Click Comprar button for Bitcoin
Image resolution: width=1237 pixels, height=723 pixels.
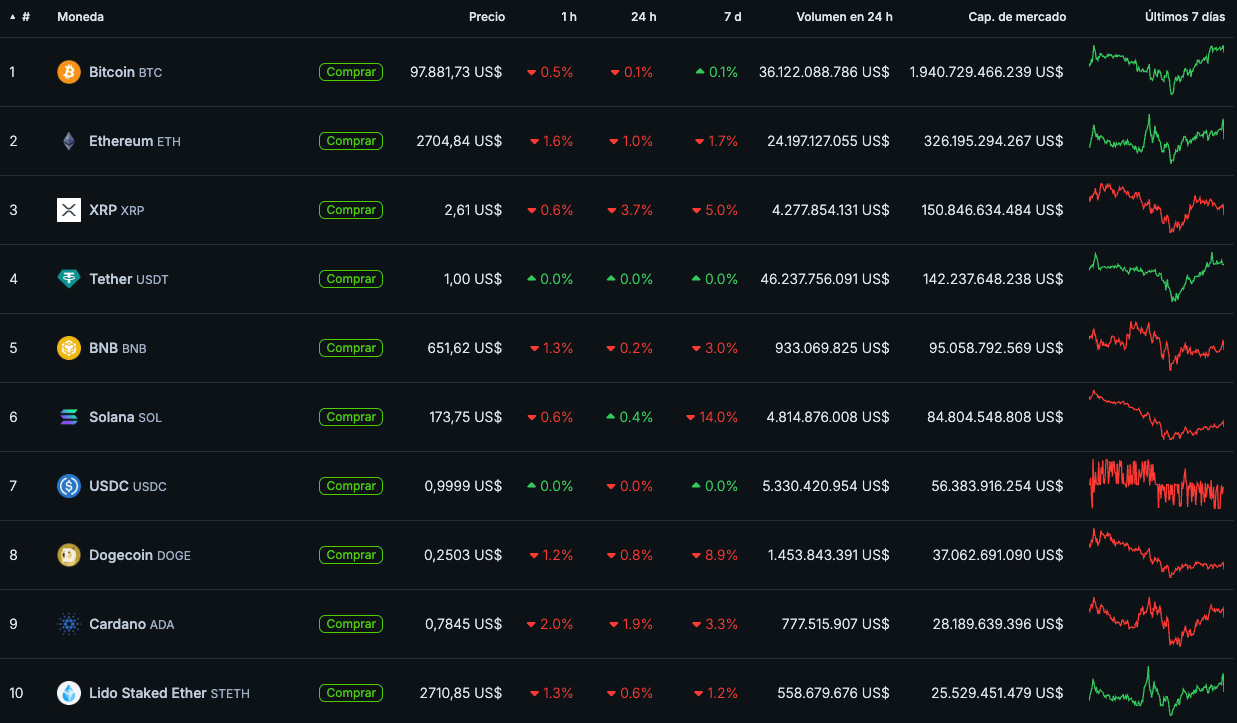351,72
